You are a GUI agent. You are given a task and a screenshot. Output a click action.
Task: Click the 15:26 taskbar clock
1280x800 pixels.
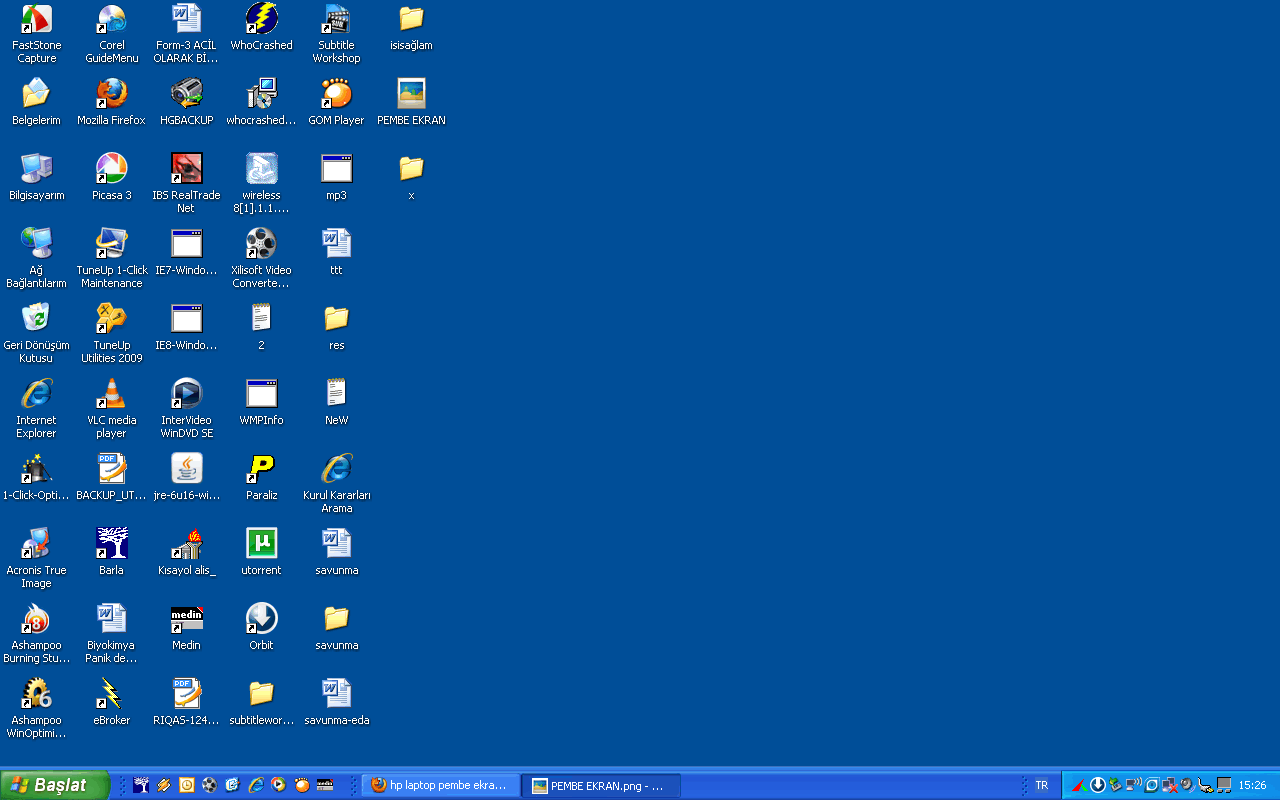point(1252,786)
